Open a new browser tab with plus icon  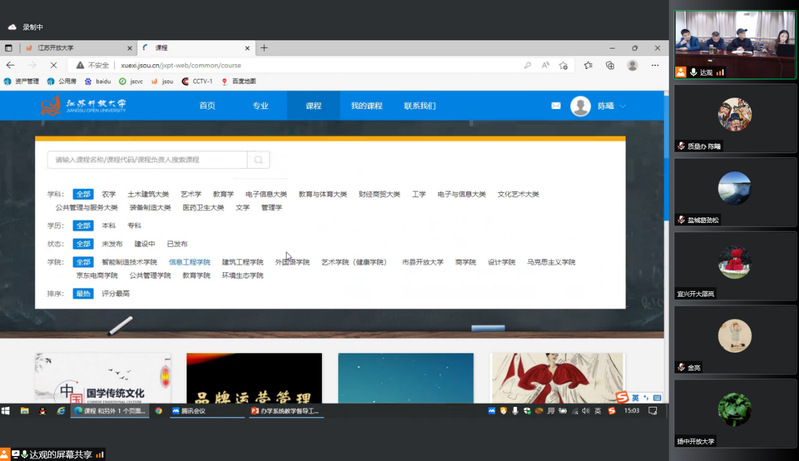[264, 48]
